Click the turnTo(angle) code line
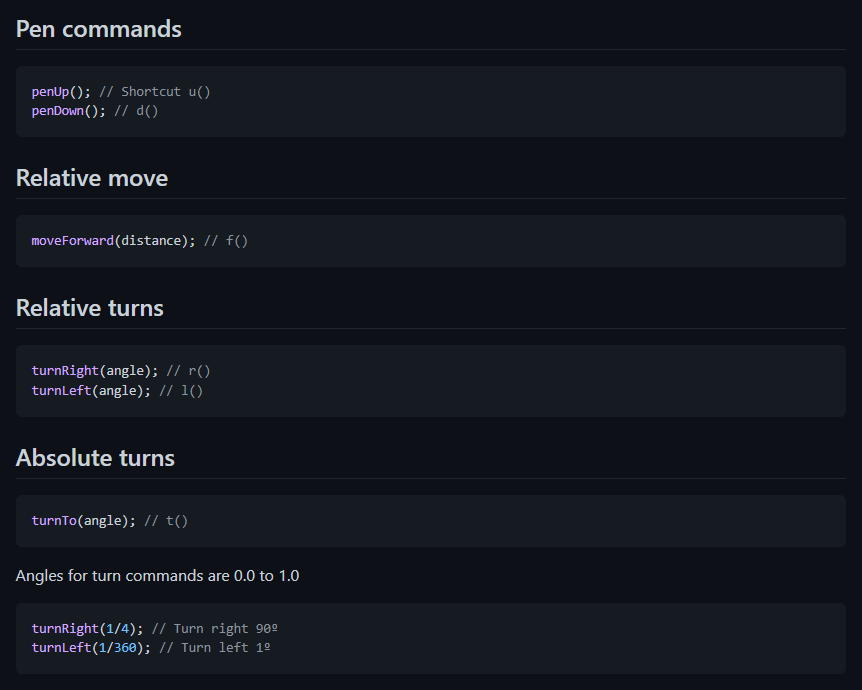 [110, 521]
